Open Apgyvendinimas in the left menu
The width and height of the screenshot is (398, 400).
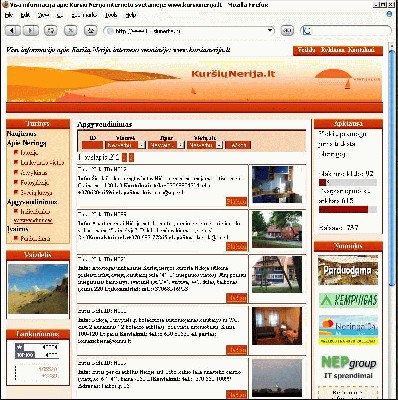pyautogui.click(x=32, y=202)
